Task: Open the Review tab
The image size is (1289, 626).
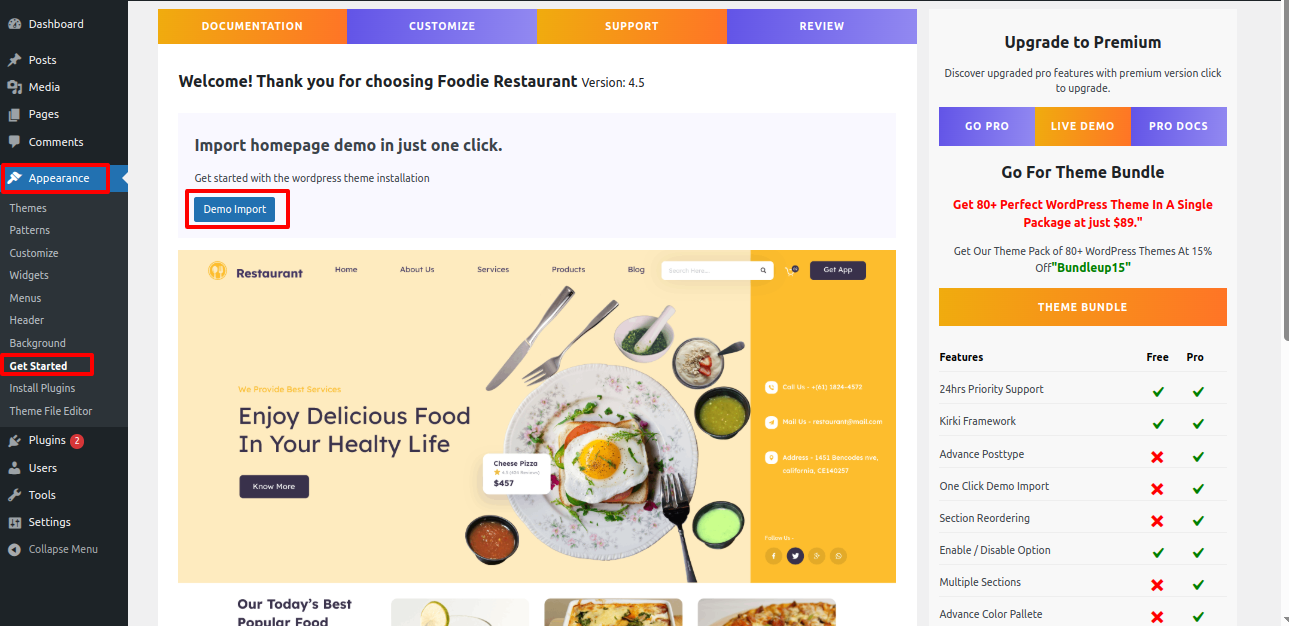Action: click(x=822, y=26)
